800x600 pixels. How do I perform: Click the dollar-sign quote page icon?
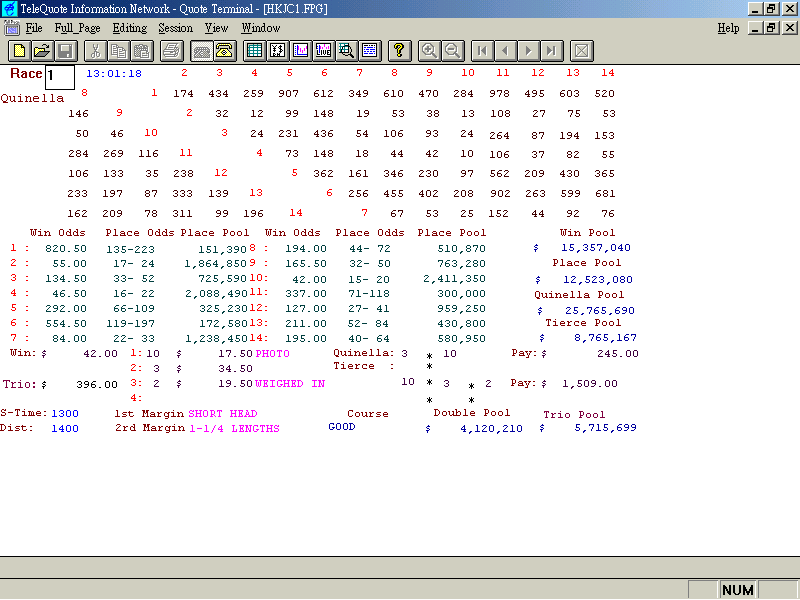(x=278, y=51)
